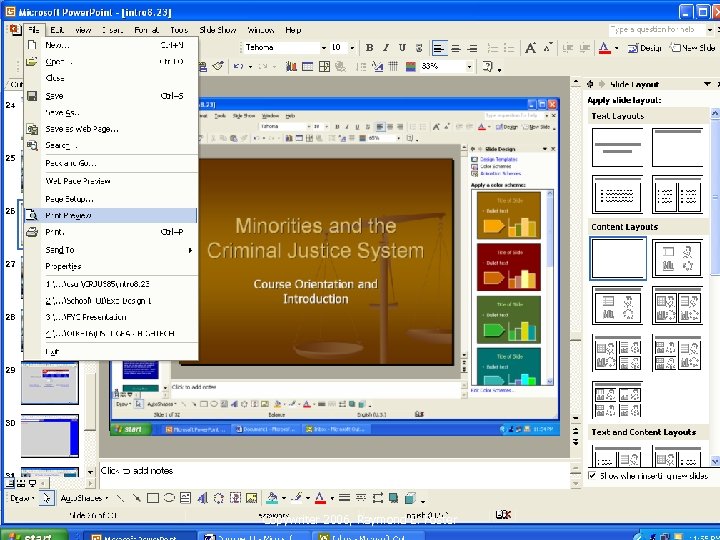Click the Save floppy disk icon

point(32,96)
